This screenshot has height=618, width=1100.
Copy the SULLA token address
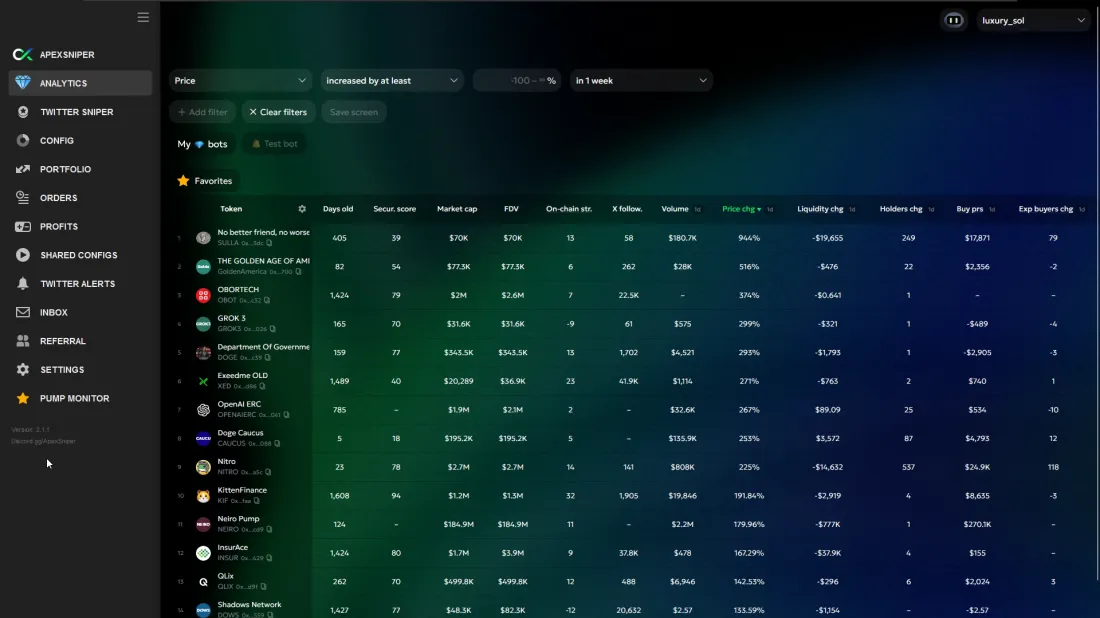(269, 243)
